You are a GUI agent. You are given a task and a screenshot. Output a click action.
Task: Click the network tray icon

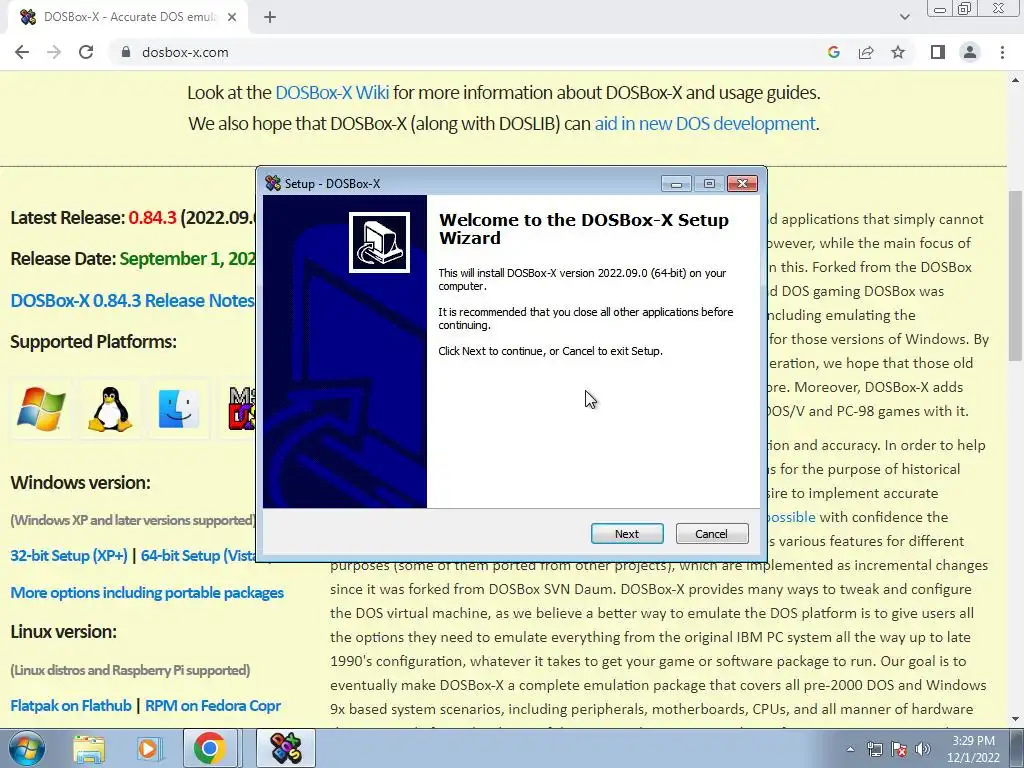(x=874, y=749)
